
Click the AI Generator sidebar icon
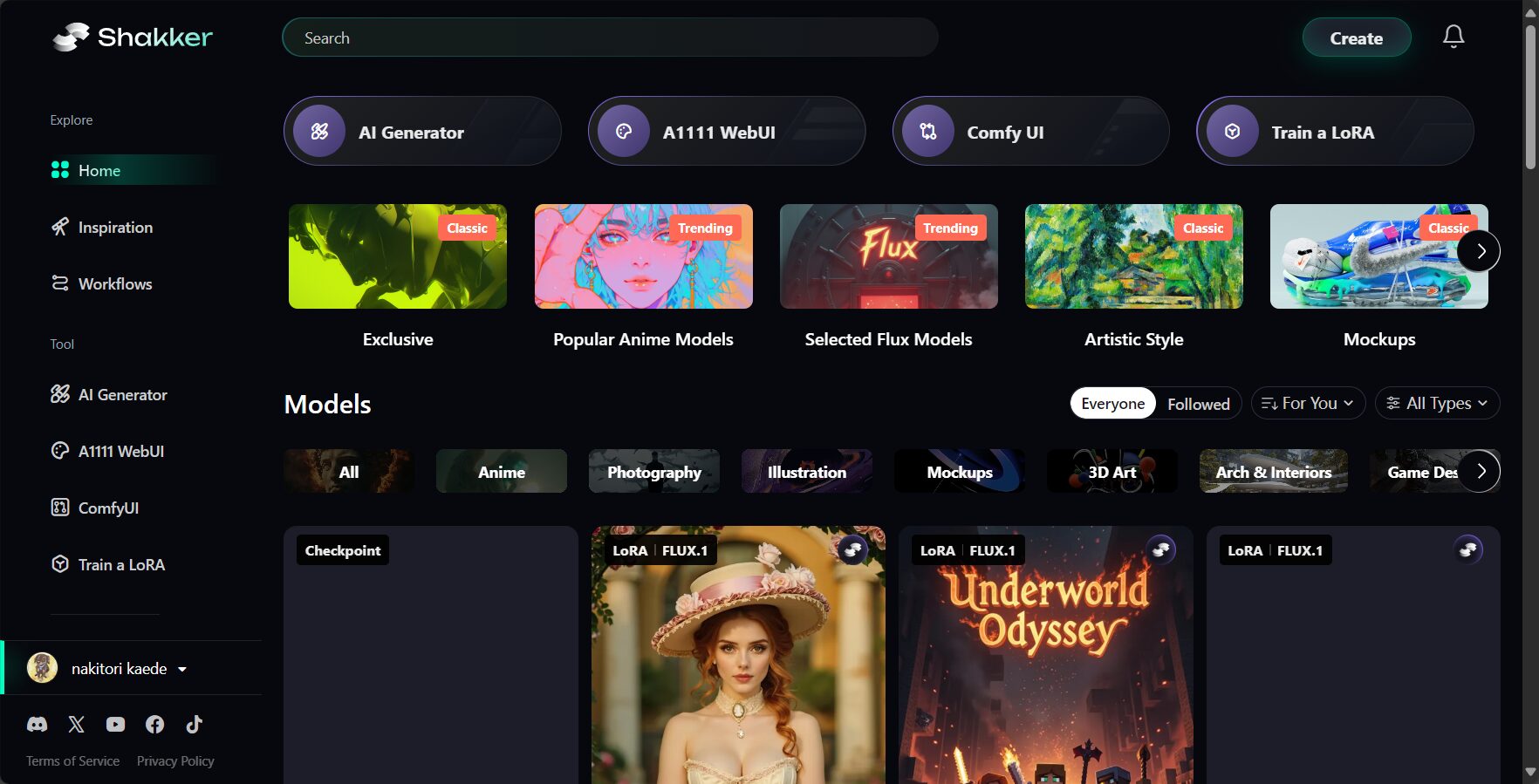[60, 394]
